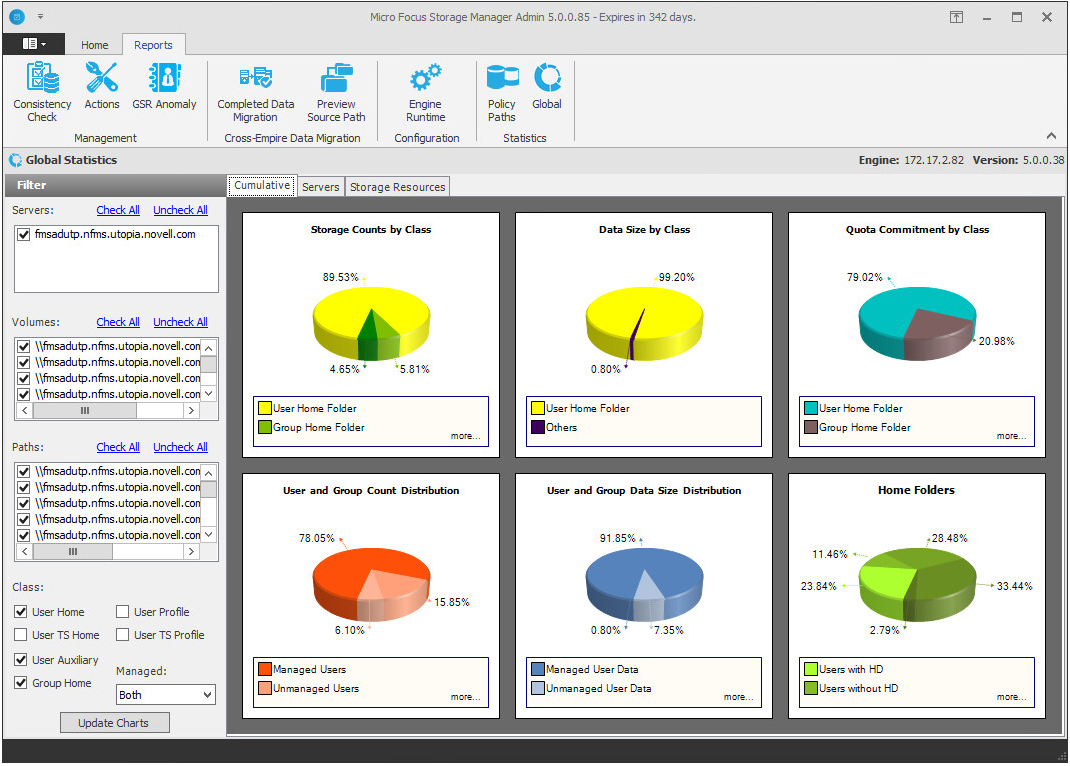Click more... in the Home Folders chart legend
Screen dimensions: 1070x766
pyautogui.click(x=1010, y=697)
